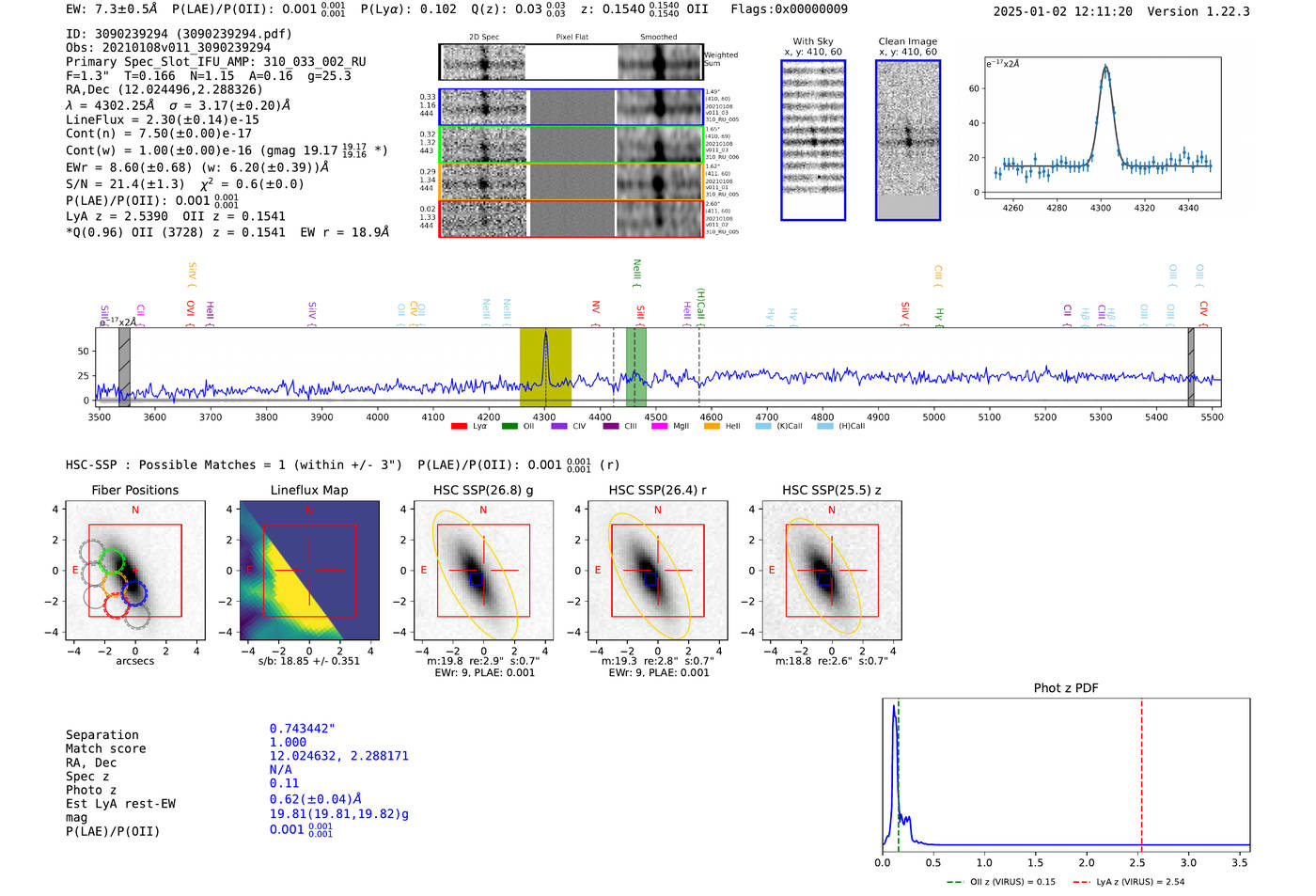Open the blue-bordered fiber 2D spectrum row
The image size is (1316, 896).
tap(571, 107)
